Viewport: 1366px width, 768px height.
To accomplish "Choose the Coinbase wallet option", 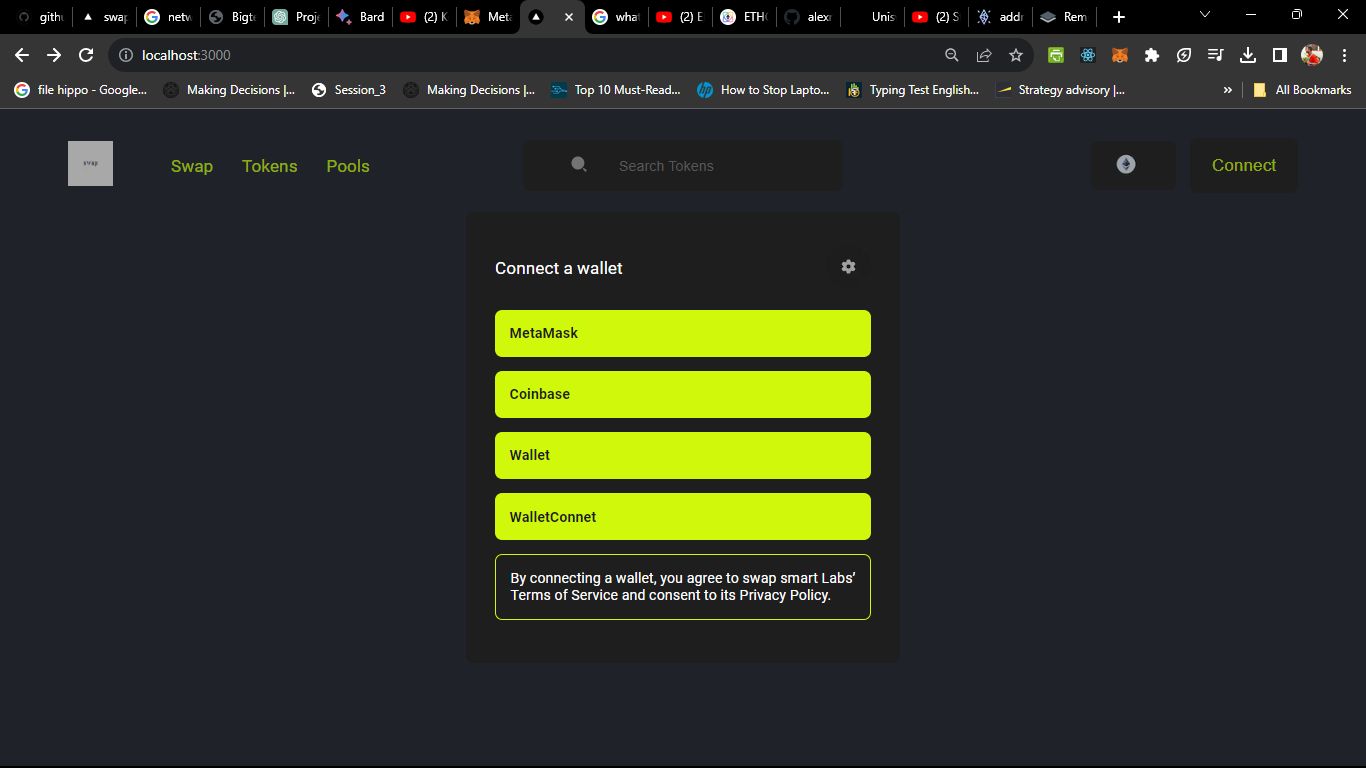I will pyautogui.click(x=683, y=394).
